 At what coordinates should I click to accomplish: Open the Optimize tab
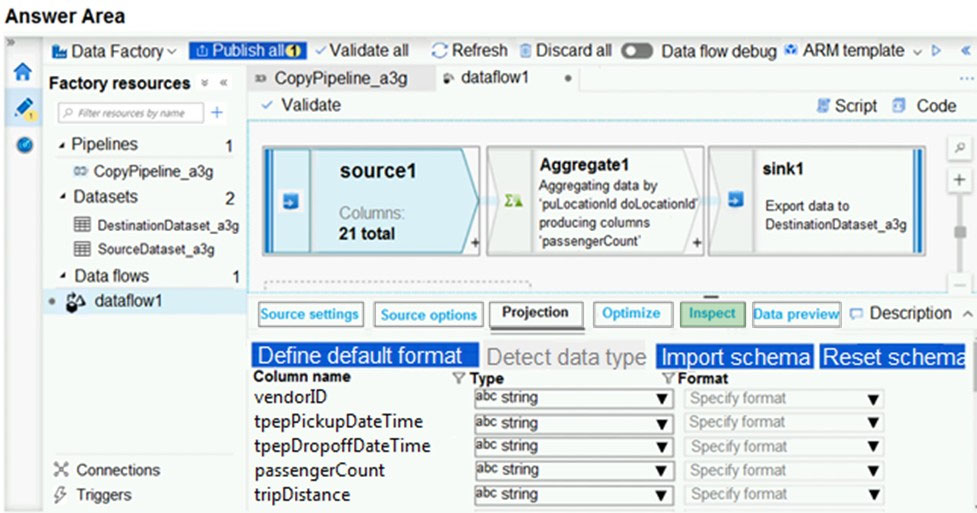point(632,314)
